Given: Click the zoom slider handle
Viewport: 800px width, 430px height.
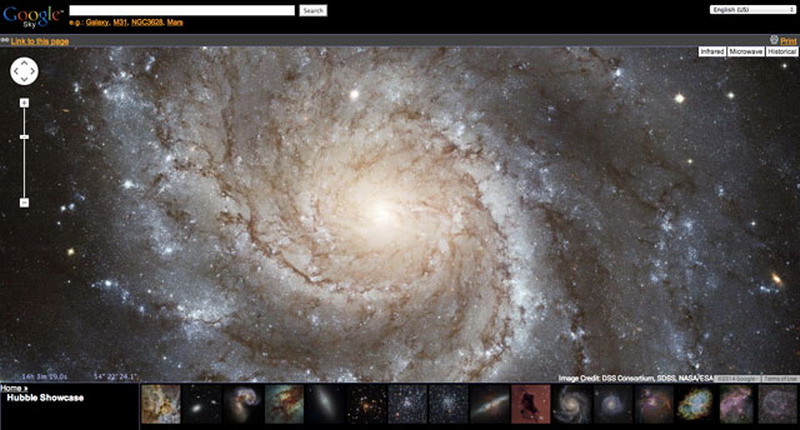Looking at the screenshot, I should pyautogui.click(x=24, y=137).
